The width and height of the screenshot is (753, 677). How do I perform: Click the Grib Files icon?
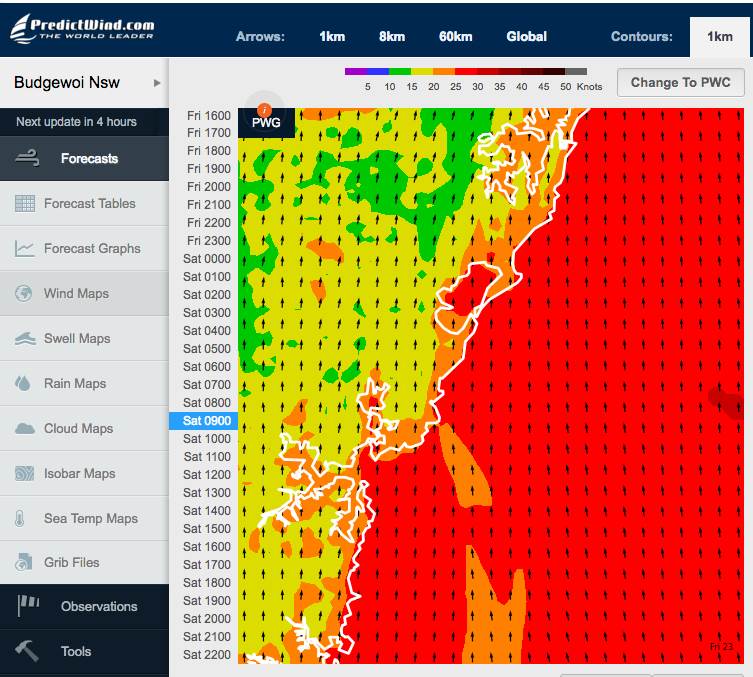click(x=25, y=563)
